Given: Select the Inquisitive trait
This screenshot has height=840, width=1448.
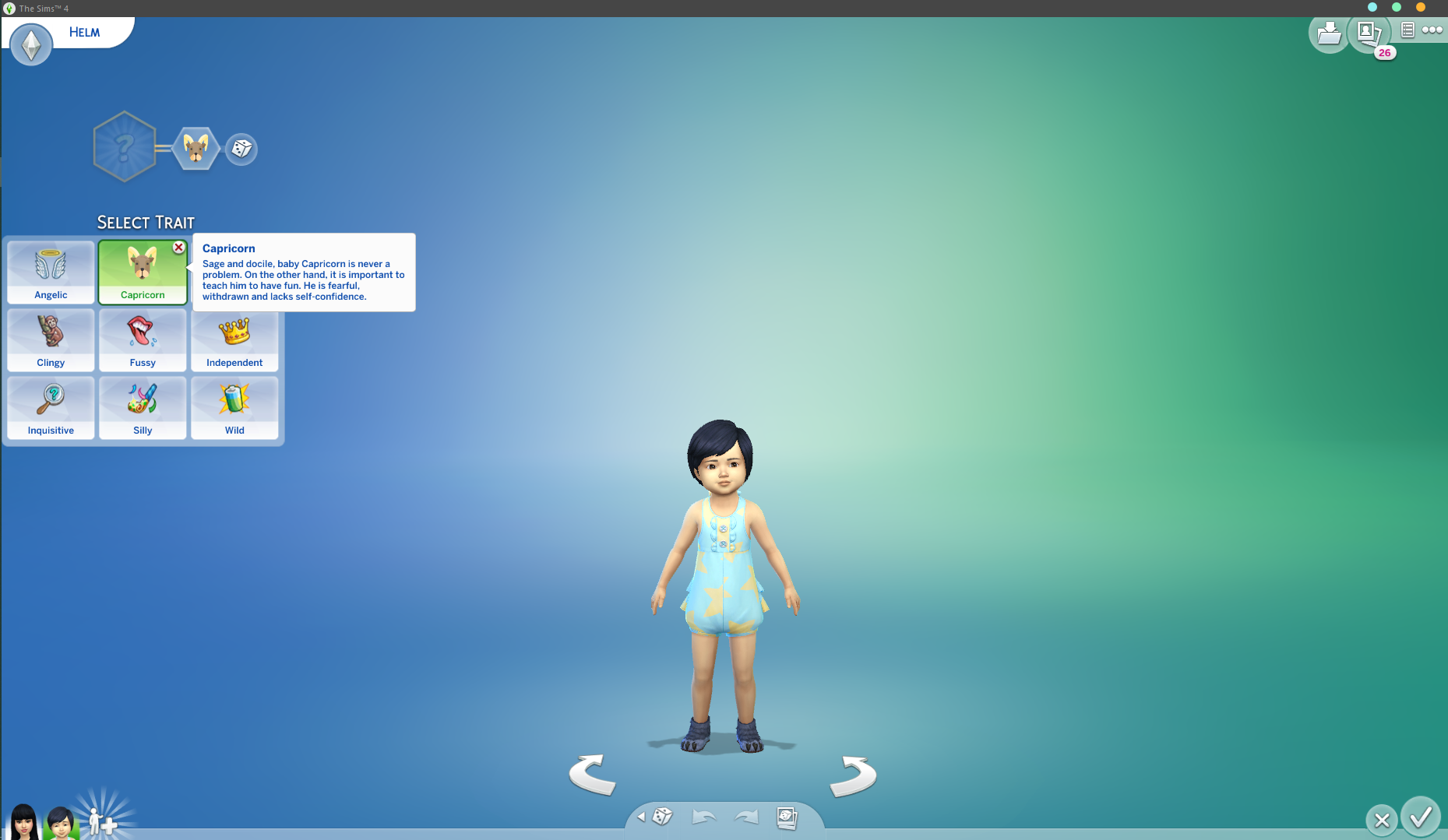Looking at the screenshot, I should pyautogui.click(x=51, y=408).
